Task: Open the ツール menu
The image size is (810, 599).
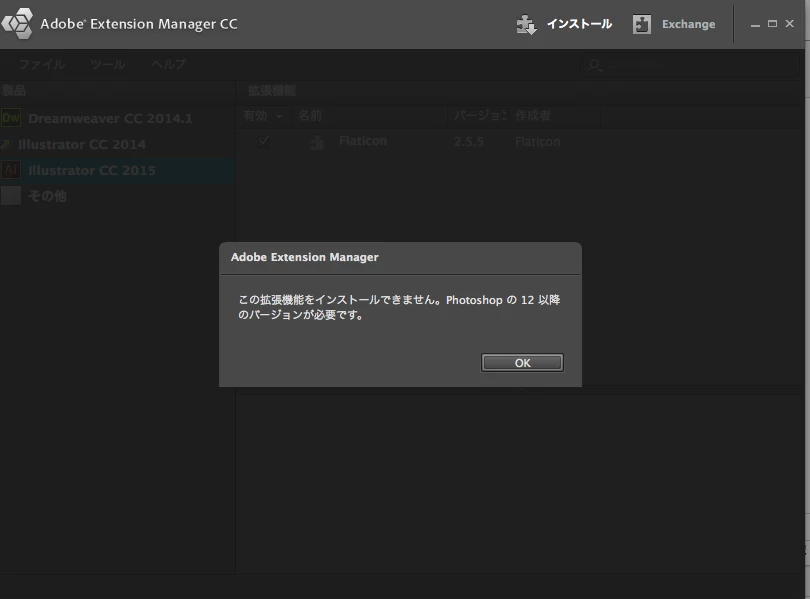Action: click(x=107, y=65)
